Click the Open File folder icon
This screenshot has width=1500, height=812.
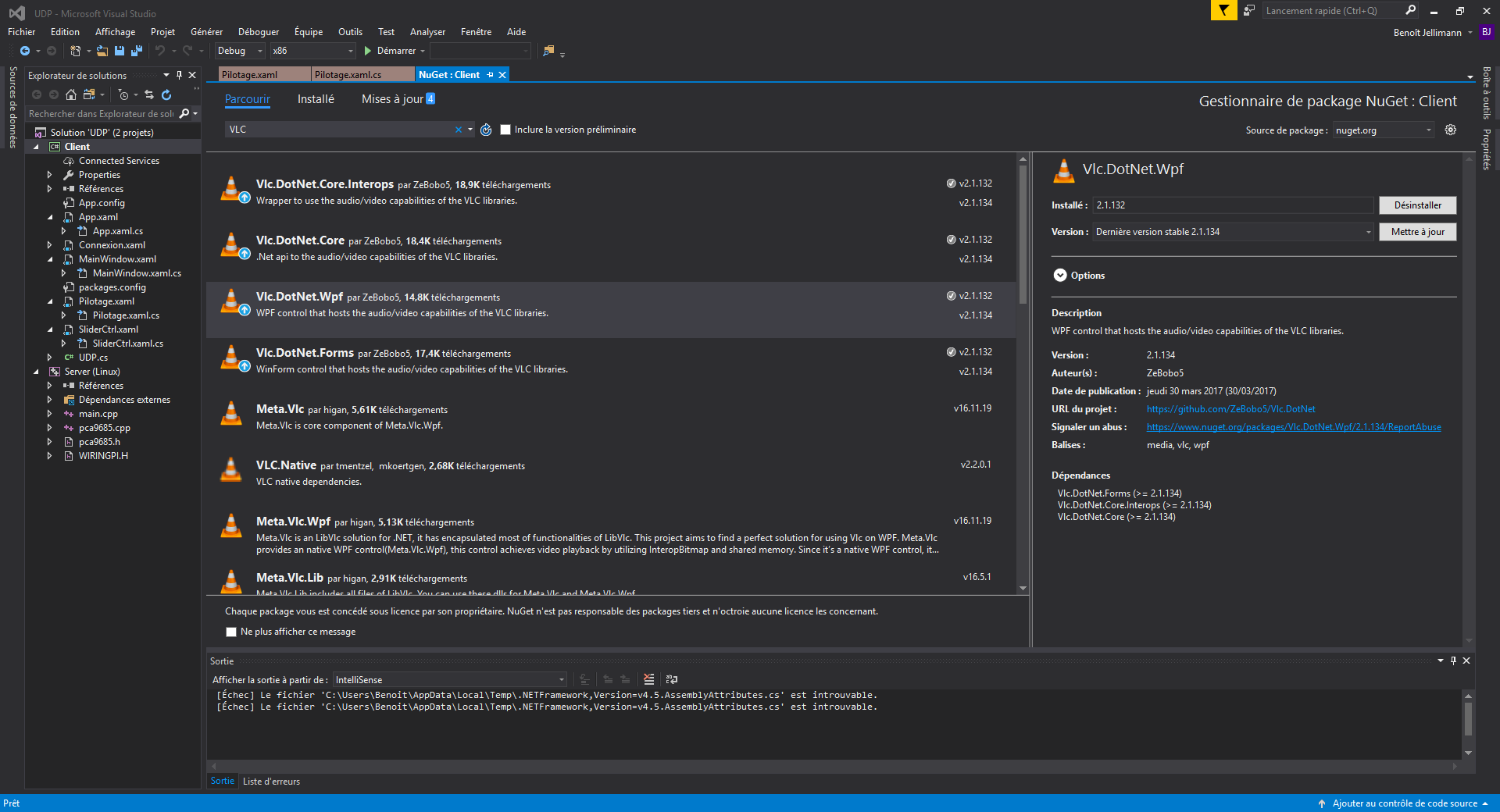point(102,51)
